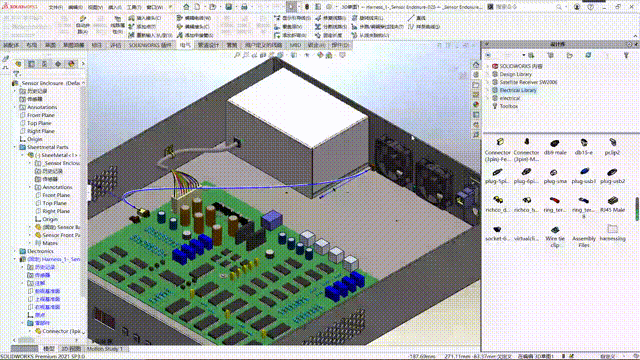Viewport: 640px width, 360px height.
Task: Click the feature tree horizontal scrollbar
Action: 27,340
